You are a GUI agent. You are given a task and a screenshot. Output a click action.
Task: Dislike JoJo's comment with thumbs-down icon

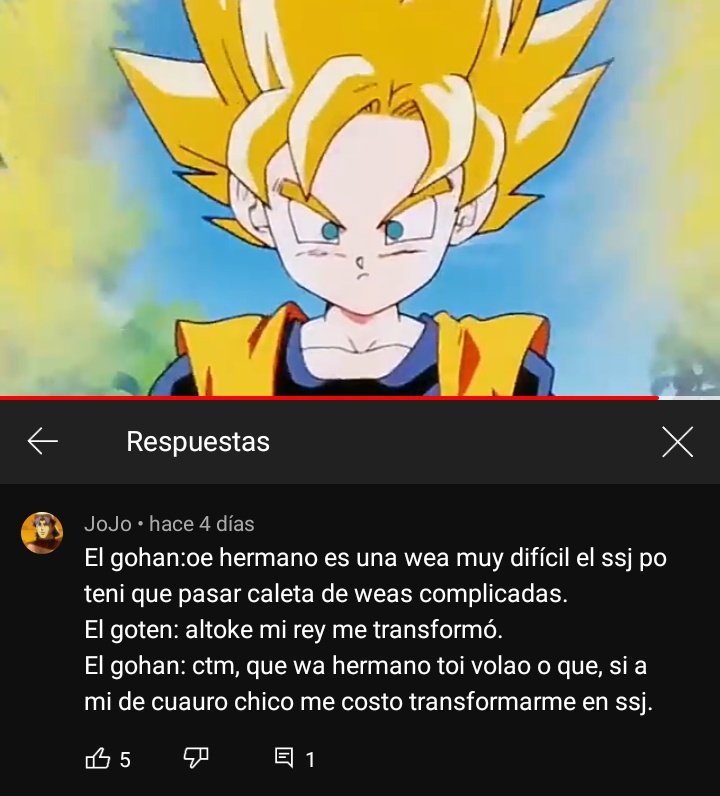coord(195,758)
